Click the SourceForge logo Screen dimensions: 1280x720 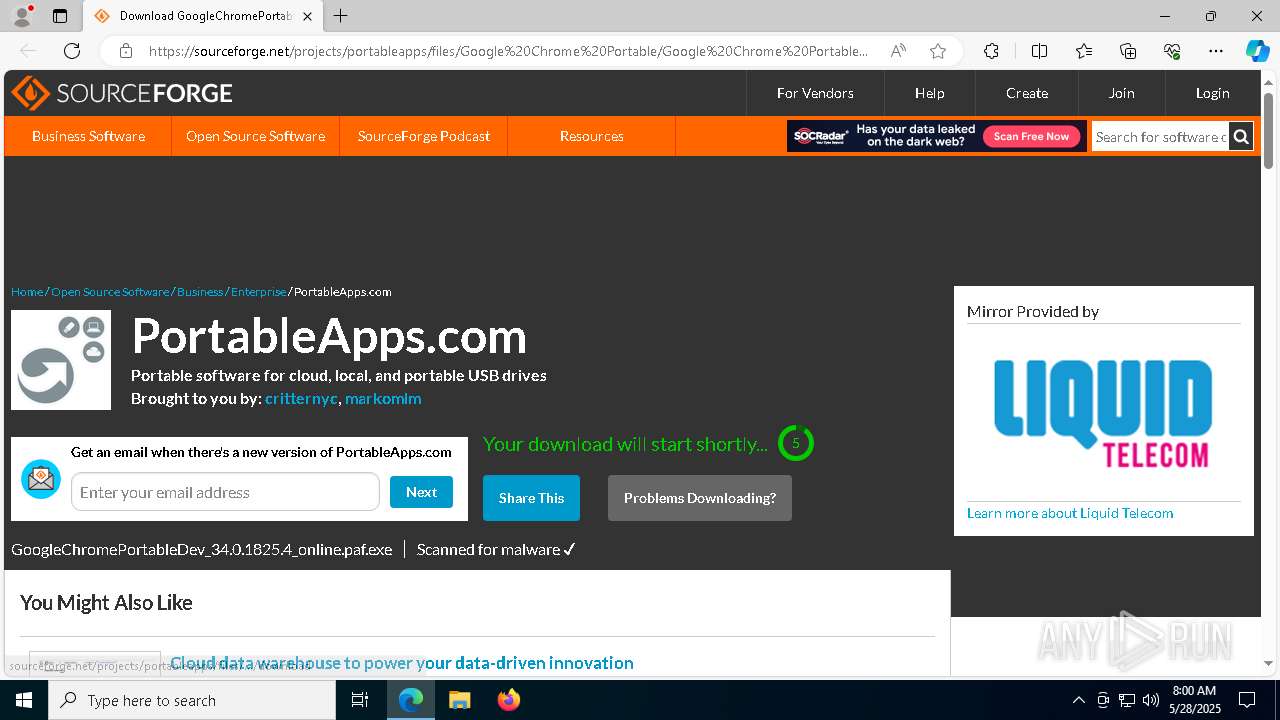pos(122,93)
